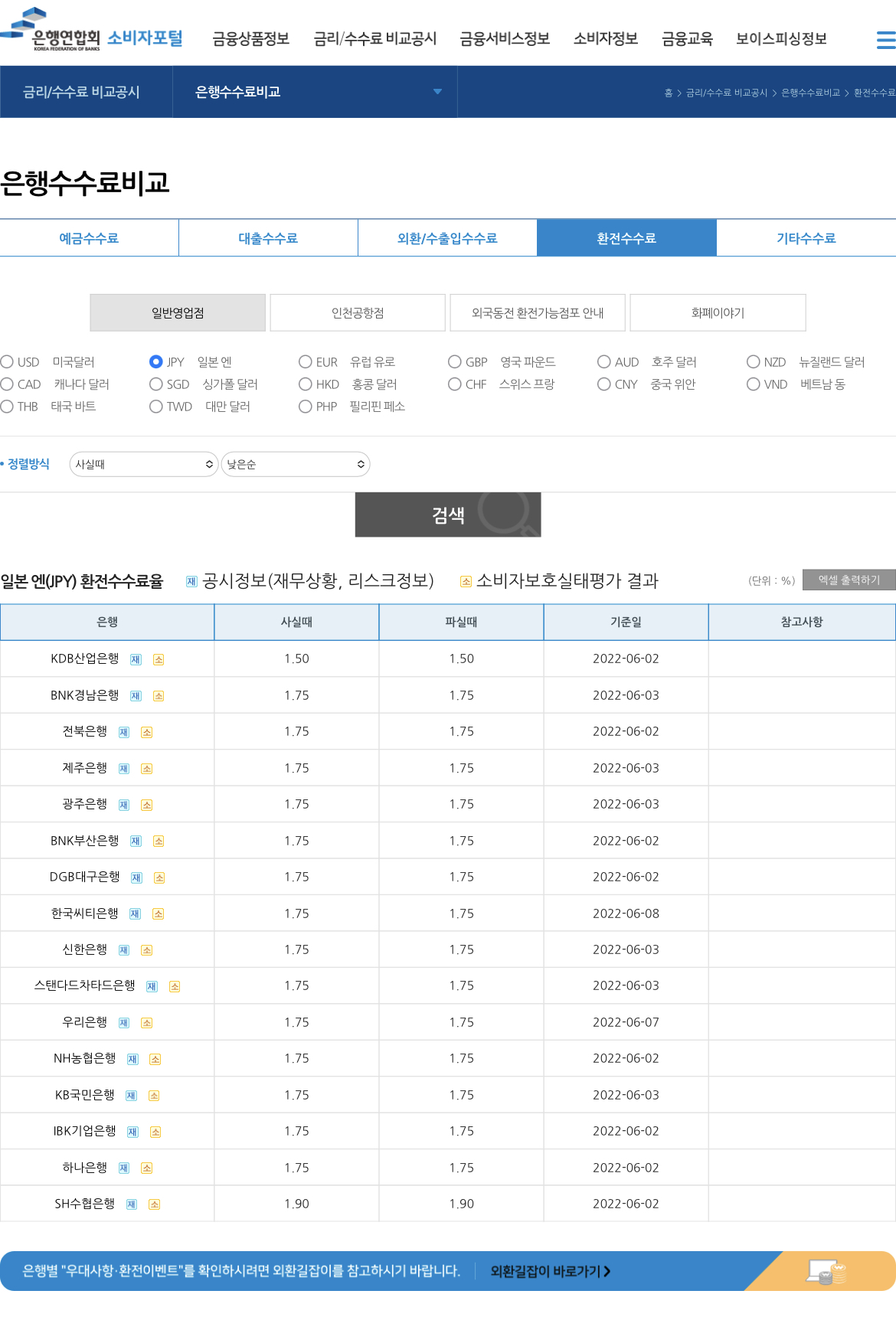Image resolution: width=896 pixels, height=1330 pixels.
Task: Select NZD 뉴질랜드 달러 radio button
Action: 754,362
